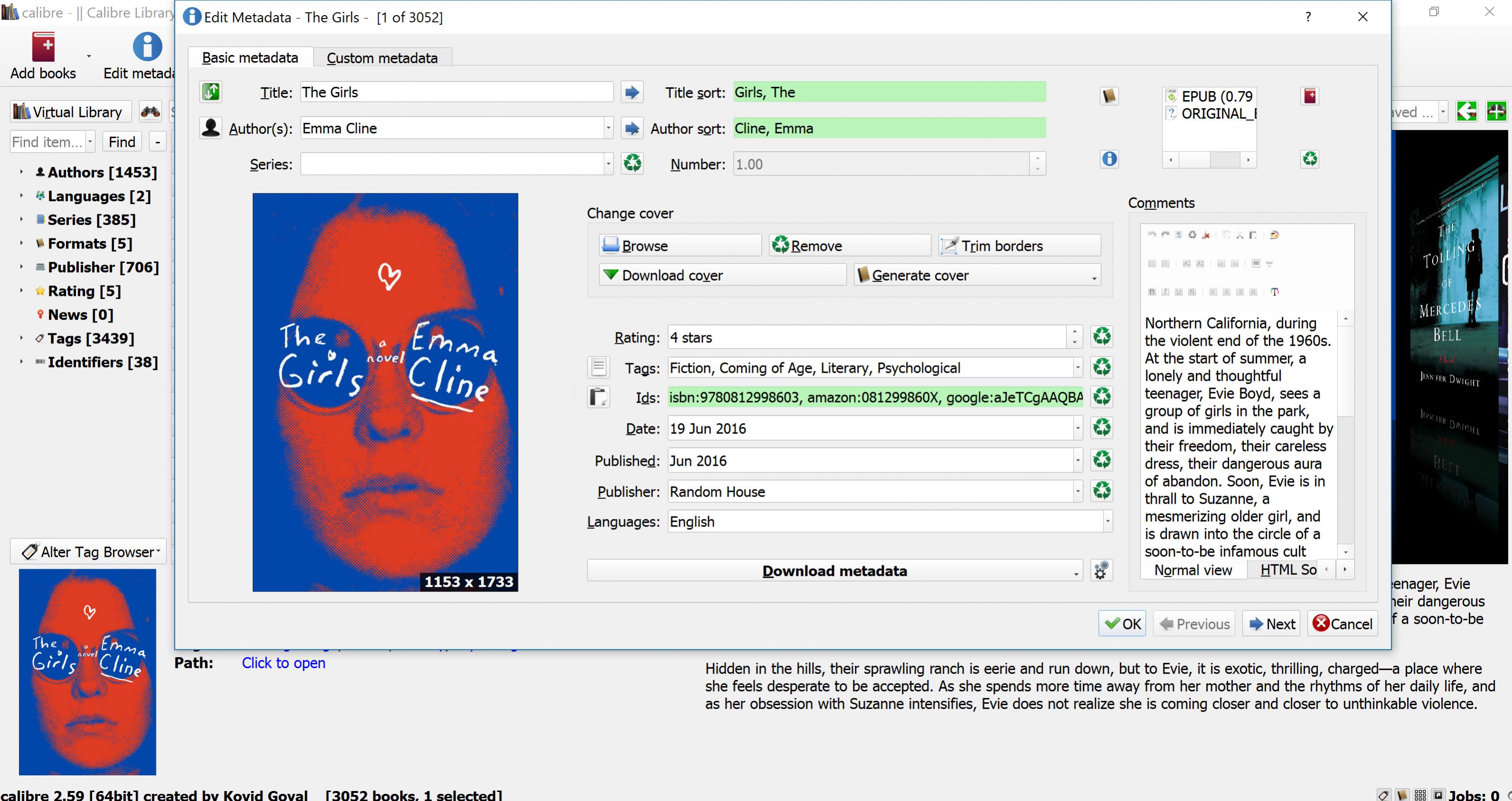
Task: Switch comments to HTML Source view
Action: [1288, 570]
